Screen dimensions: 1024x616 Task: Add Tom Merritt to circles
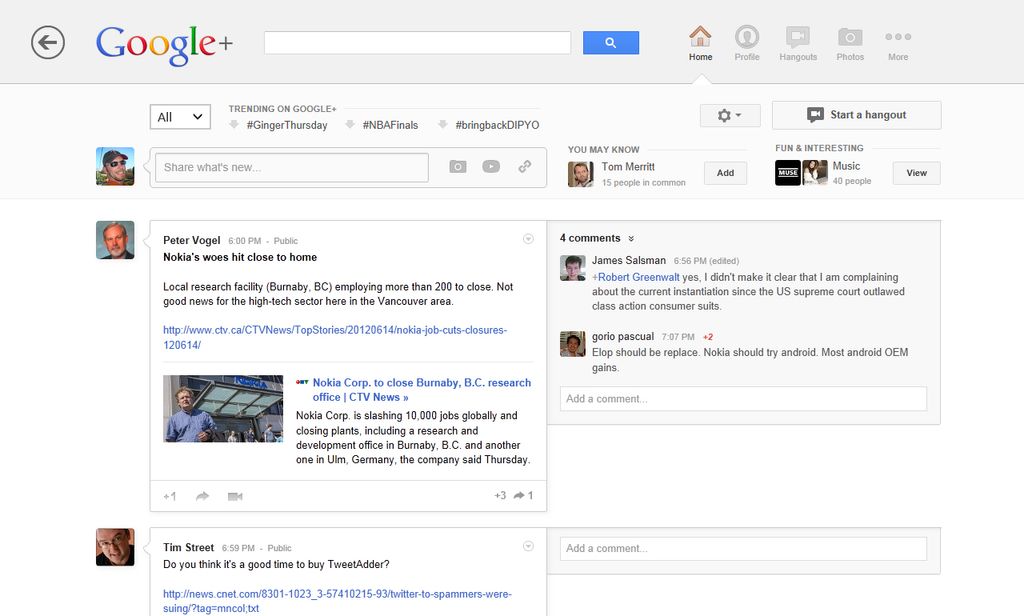[x=725, y=173]
